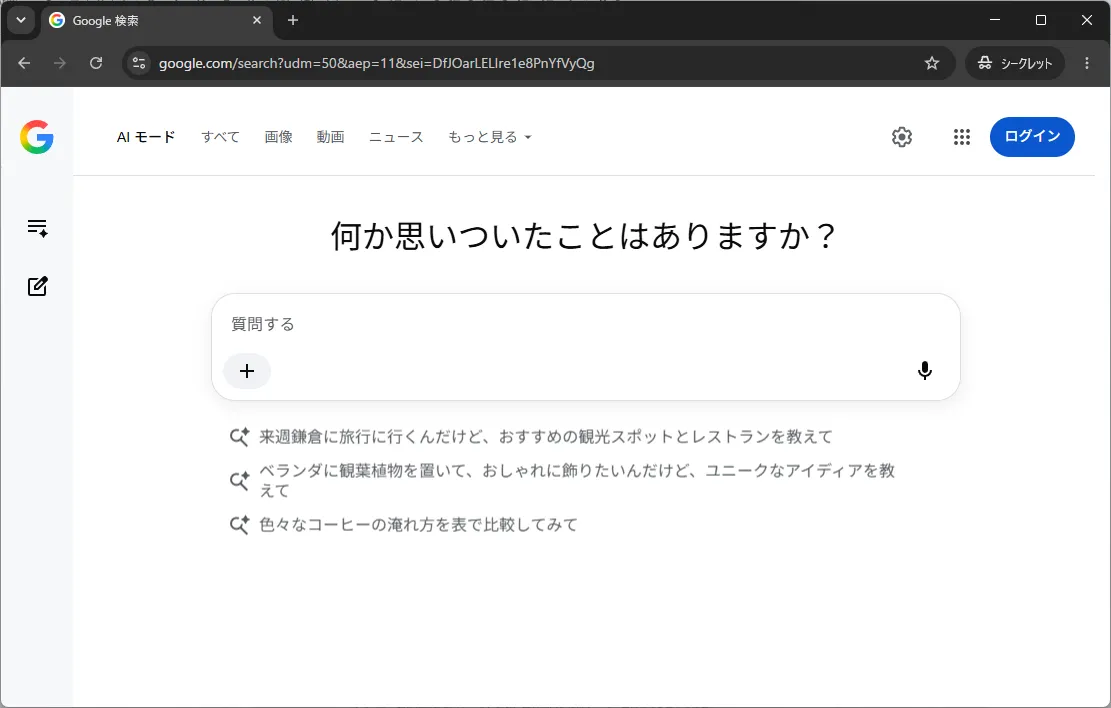Open the settings gear icon
This screenshot has height=708, width=1111.
pos(901,137)
